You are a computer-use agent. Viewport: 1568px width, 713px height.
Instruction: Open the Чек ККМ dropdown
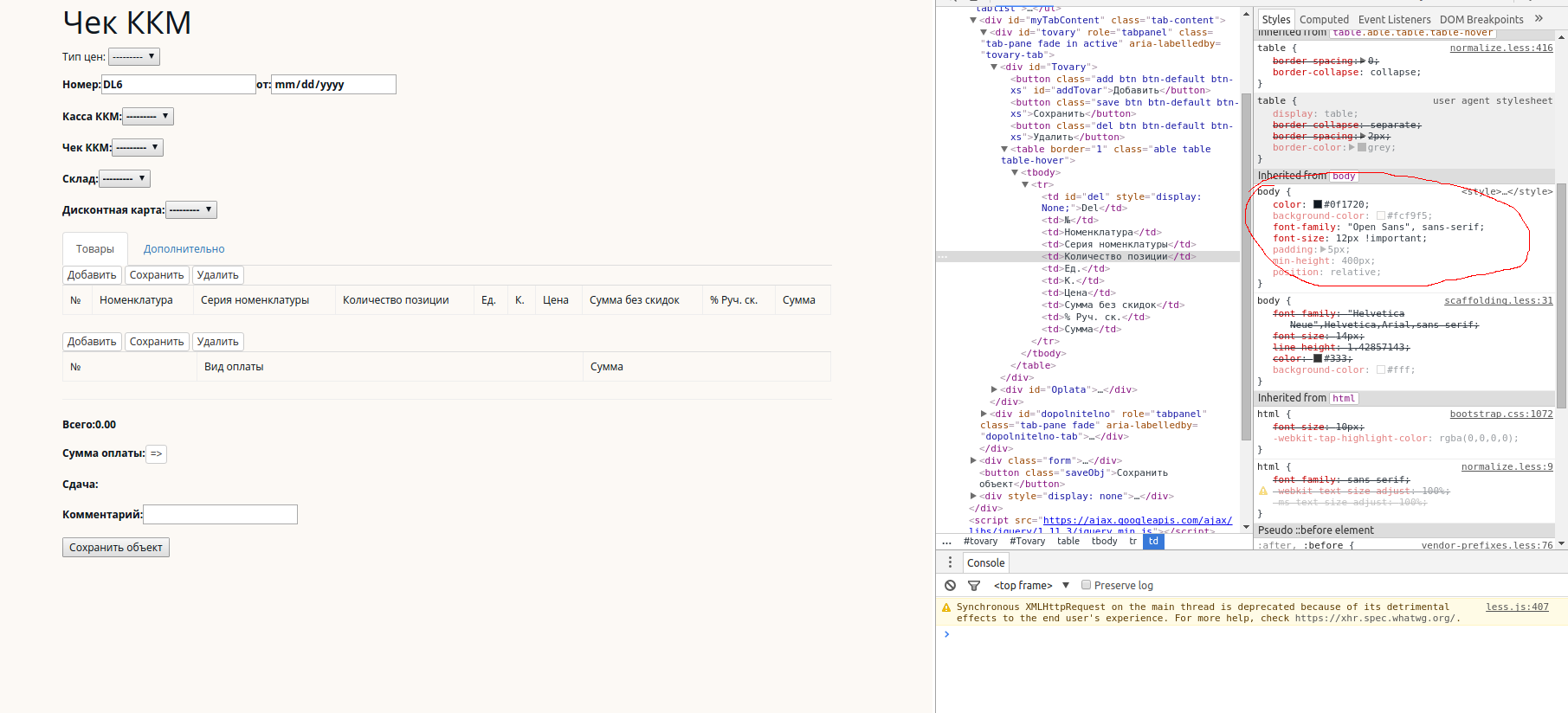[138, 148]
